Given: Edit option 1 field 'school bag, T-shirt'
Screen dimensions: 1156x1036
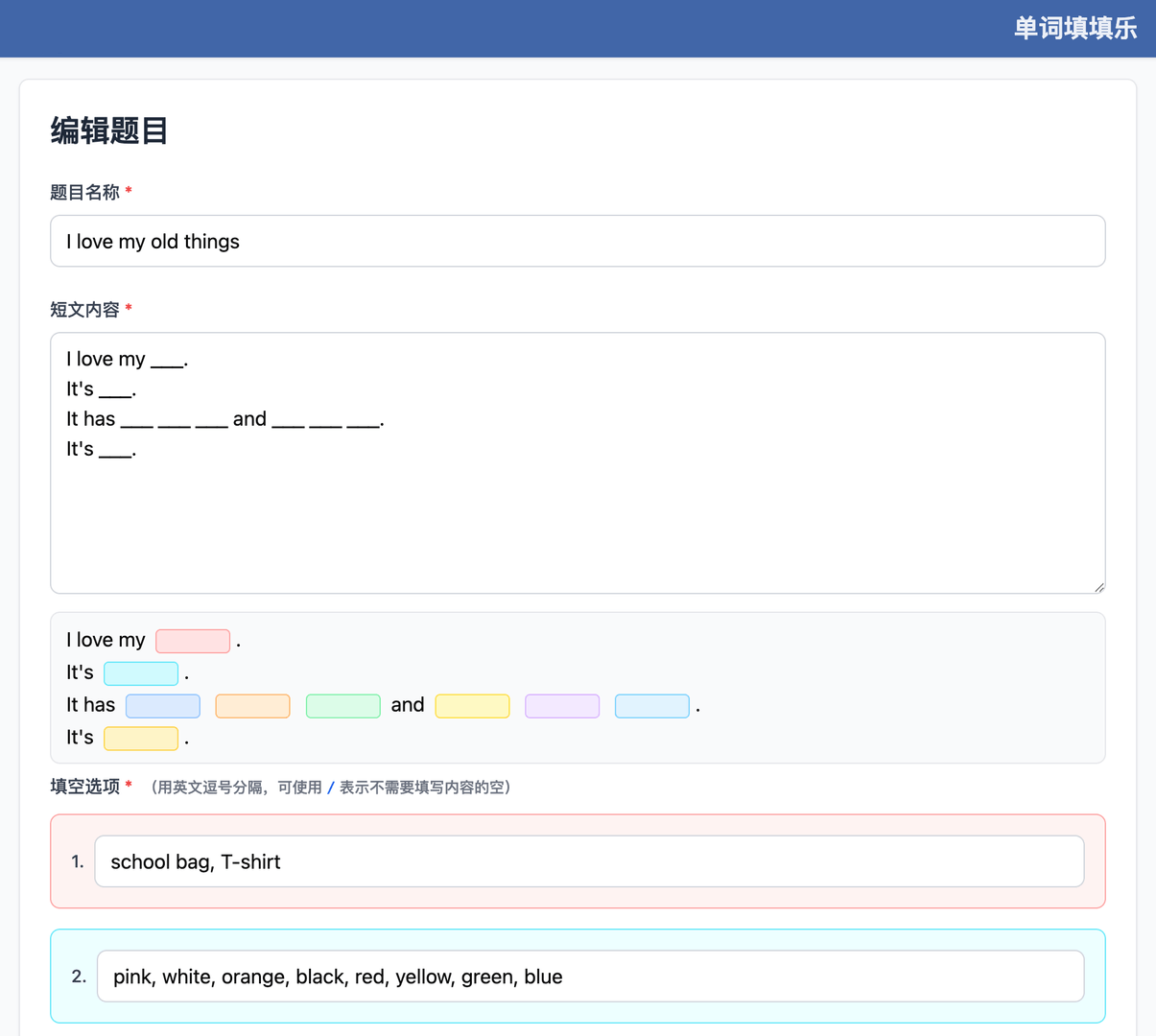Looking at the screenshot, I should [x=589, y=861].
